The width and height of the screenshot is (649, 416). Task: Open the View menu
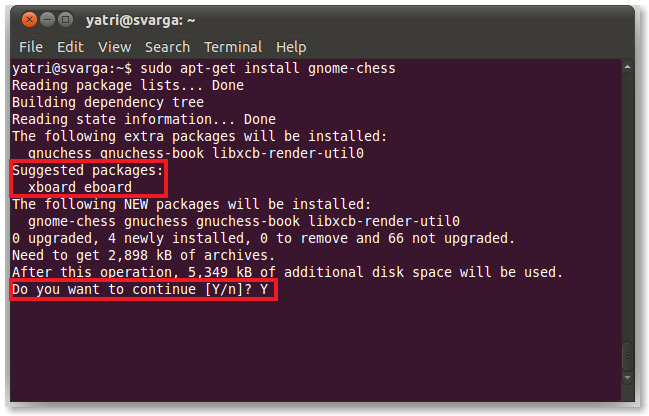pos(114,47)
